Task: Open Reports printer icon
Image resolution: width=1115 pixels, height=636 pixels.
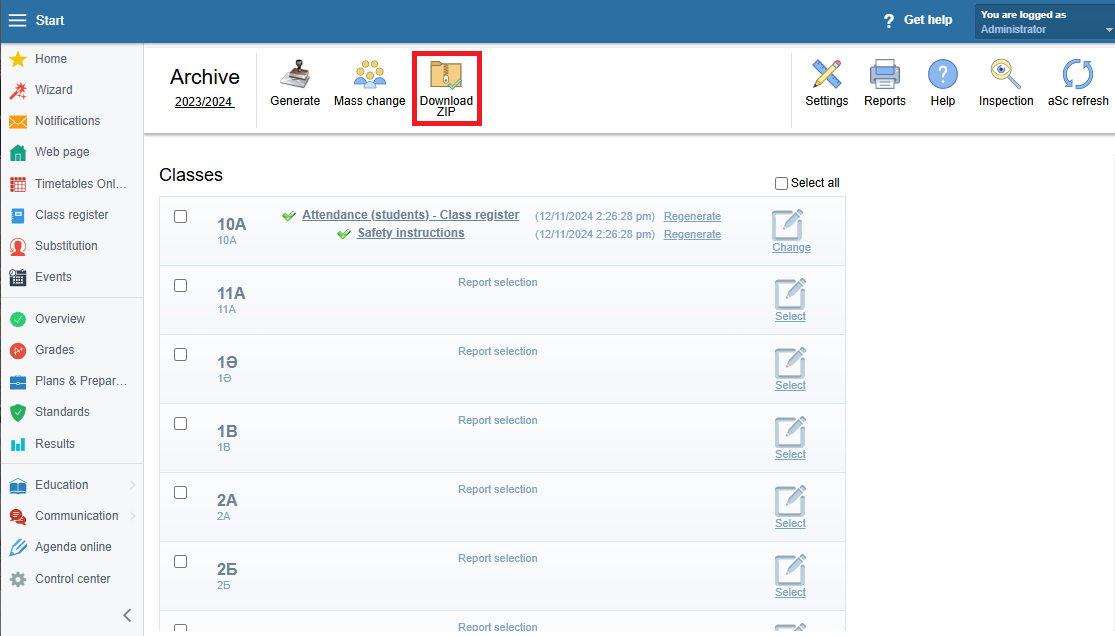Action: point(885,74)
